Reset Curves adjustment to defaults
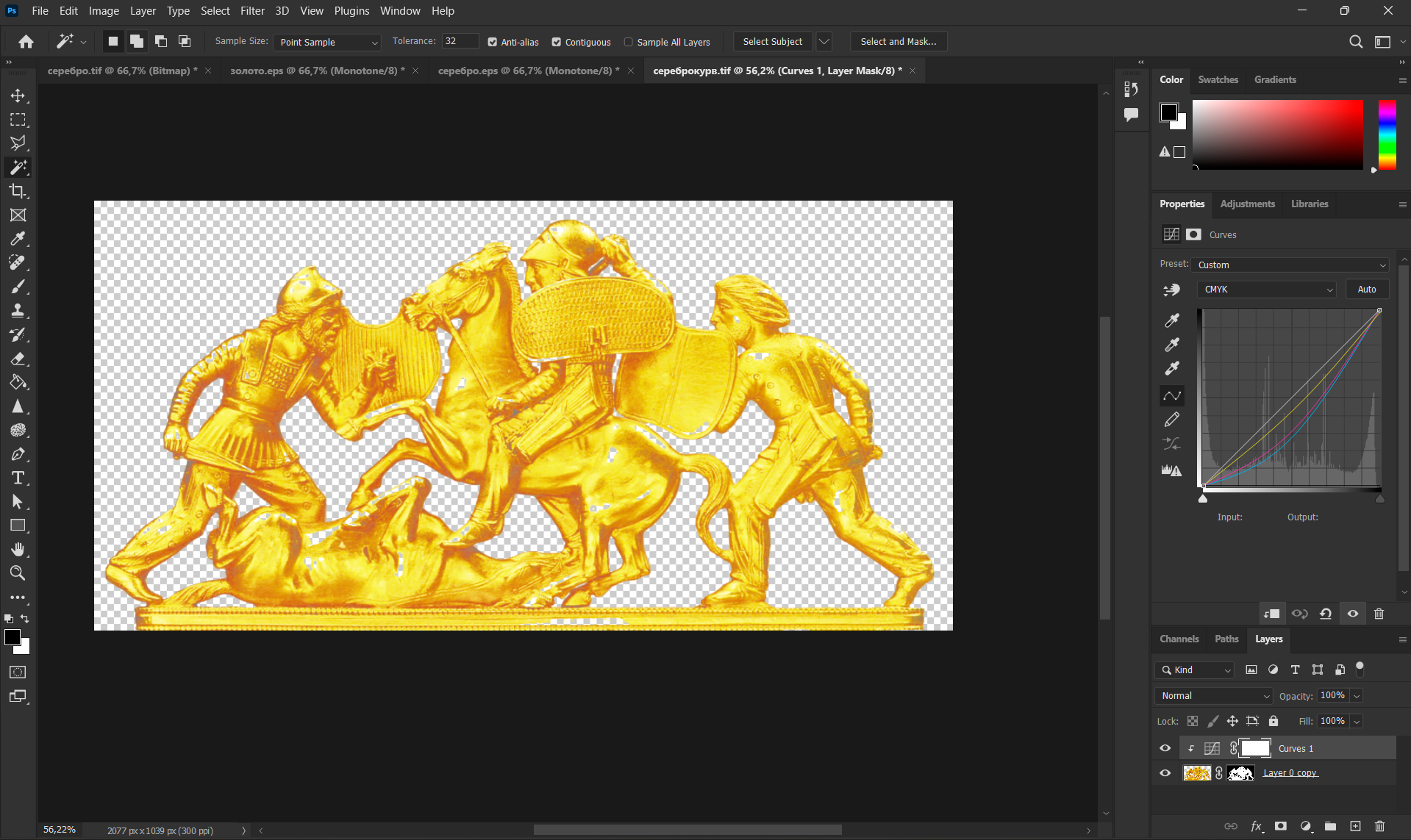The width and height of the screenshot is (1411, 840). coord(1326,614)
